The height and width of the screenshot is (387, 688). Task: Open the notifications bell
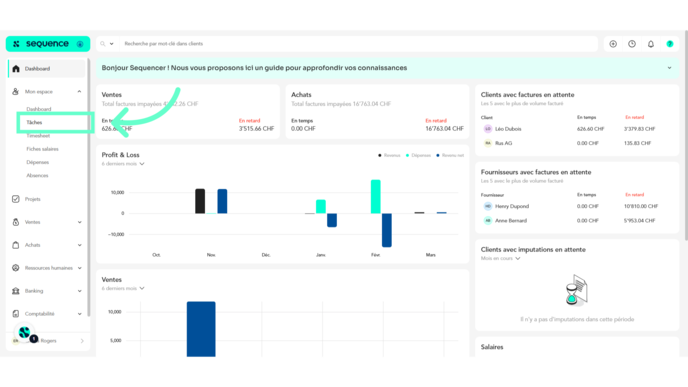pyautogui.click(x=651, y=44)
